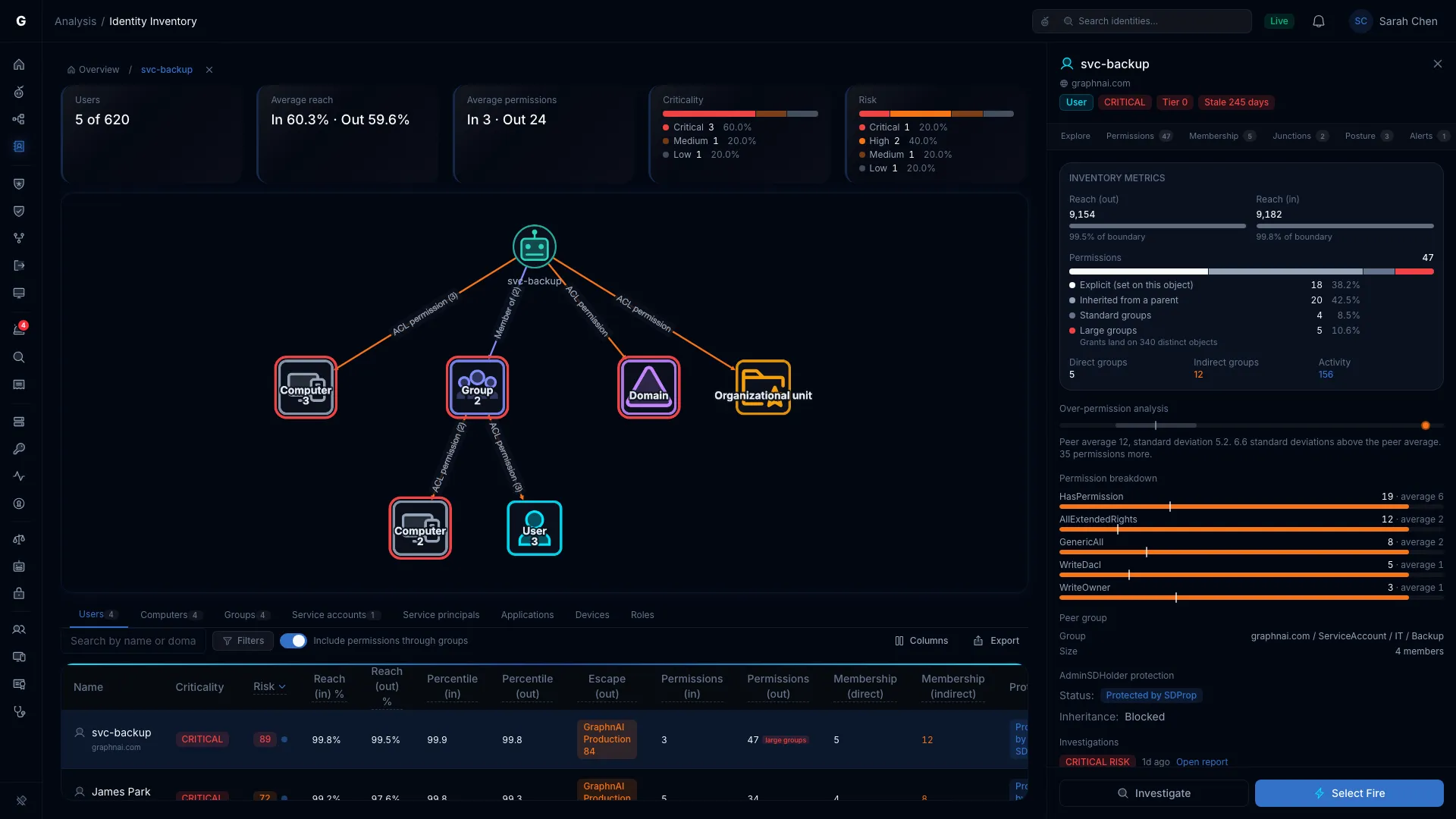Select the Computer 3 graph node
The height and width of the screenshot is (819, 1456).
(x=306, y=388)
